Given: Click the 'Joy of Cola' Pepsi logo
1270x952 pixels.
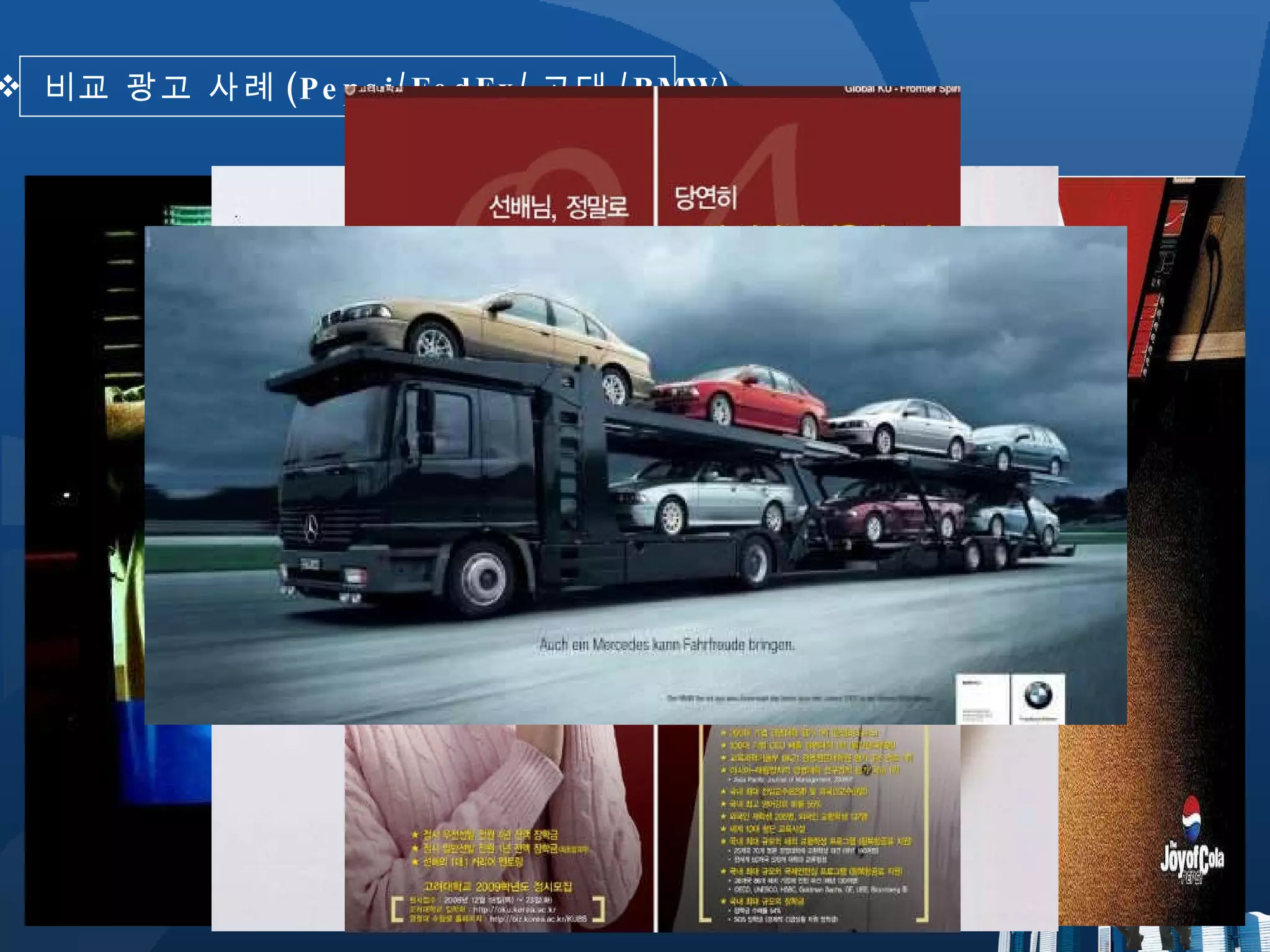Looking at the screenshot, I should click(1192, 840).
